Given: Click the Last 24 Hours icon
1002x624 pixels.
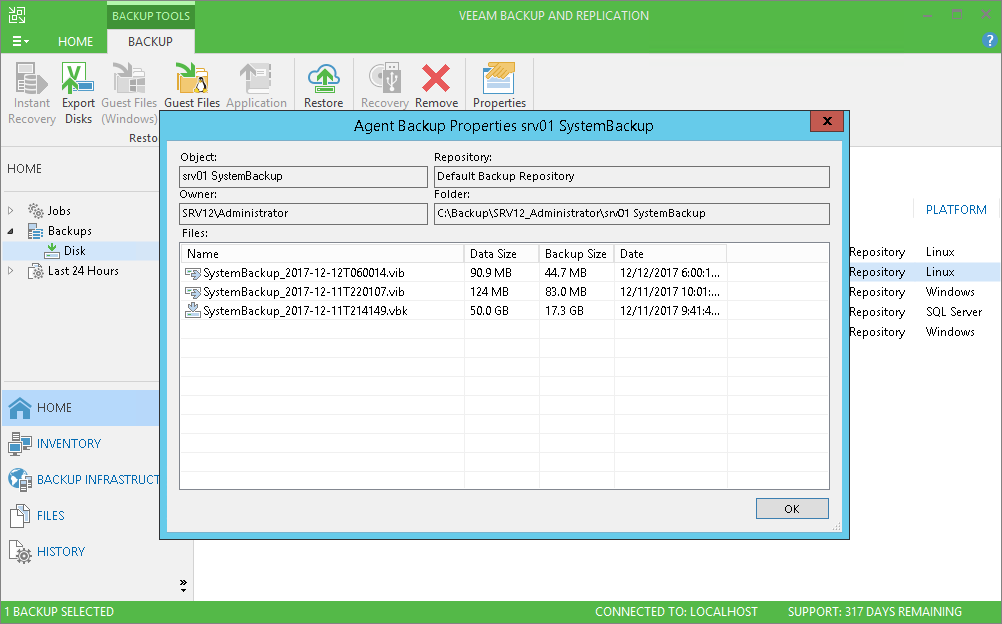Looking at the screenshot, I should 36,271.
